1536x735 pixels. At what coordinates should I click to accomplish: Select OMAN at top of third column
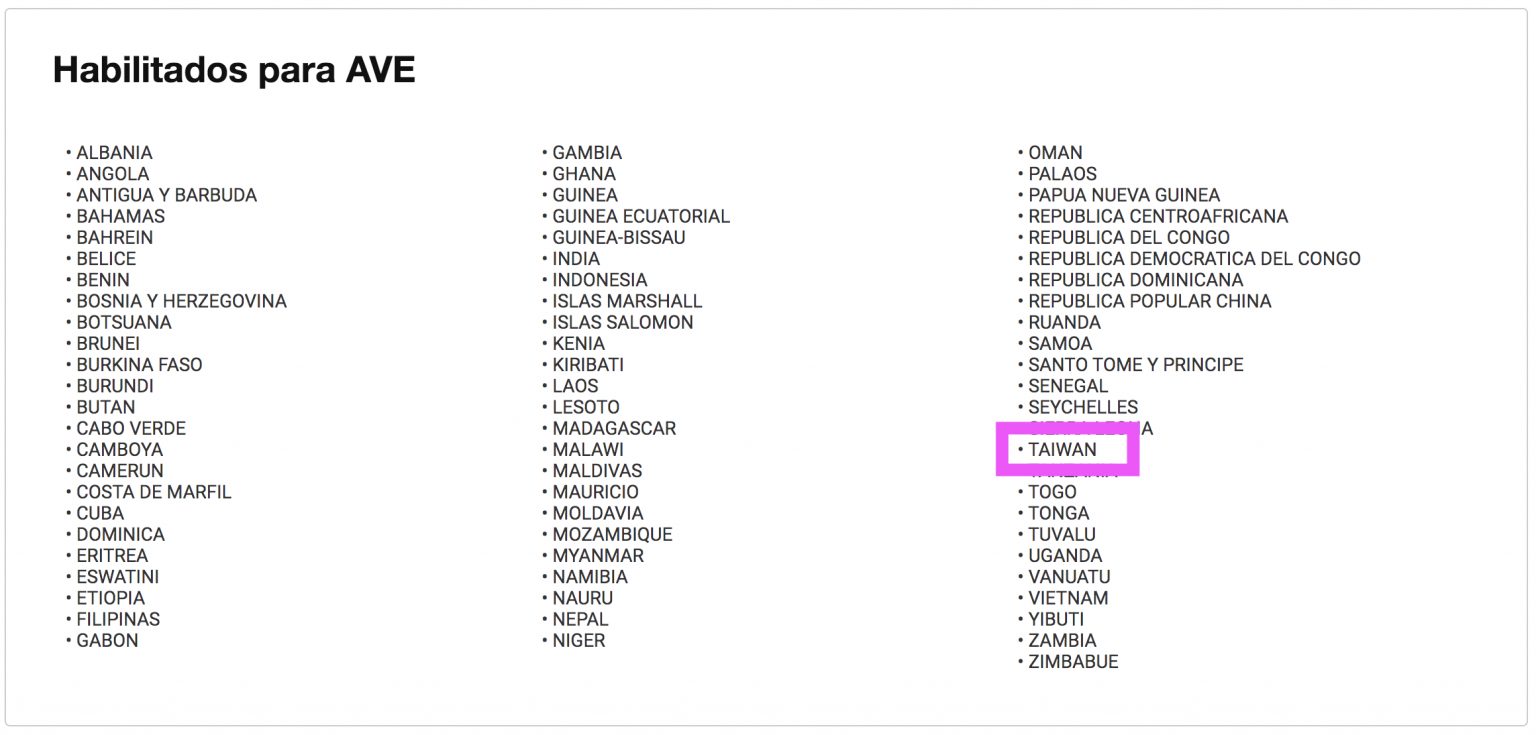pos(1055,153)
